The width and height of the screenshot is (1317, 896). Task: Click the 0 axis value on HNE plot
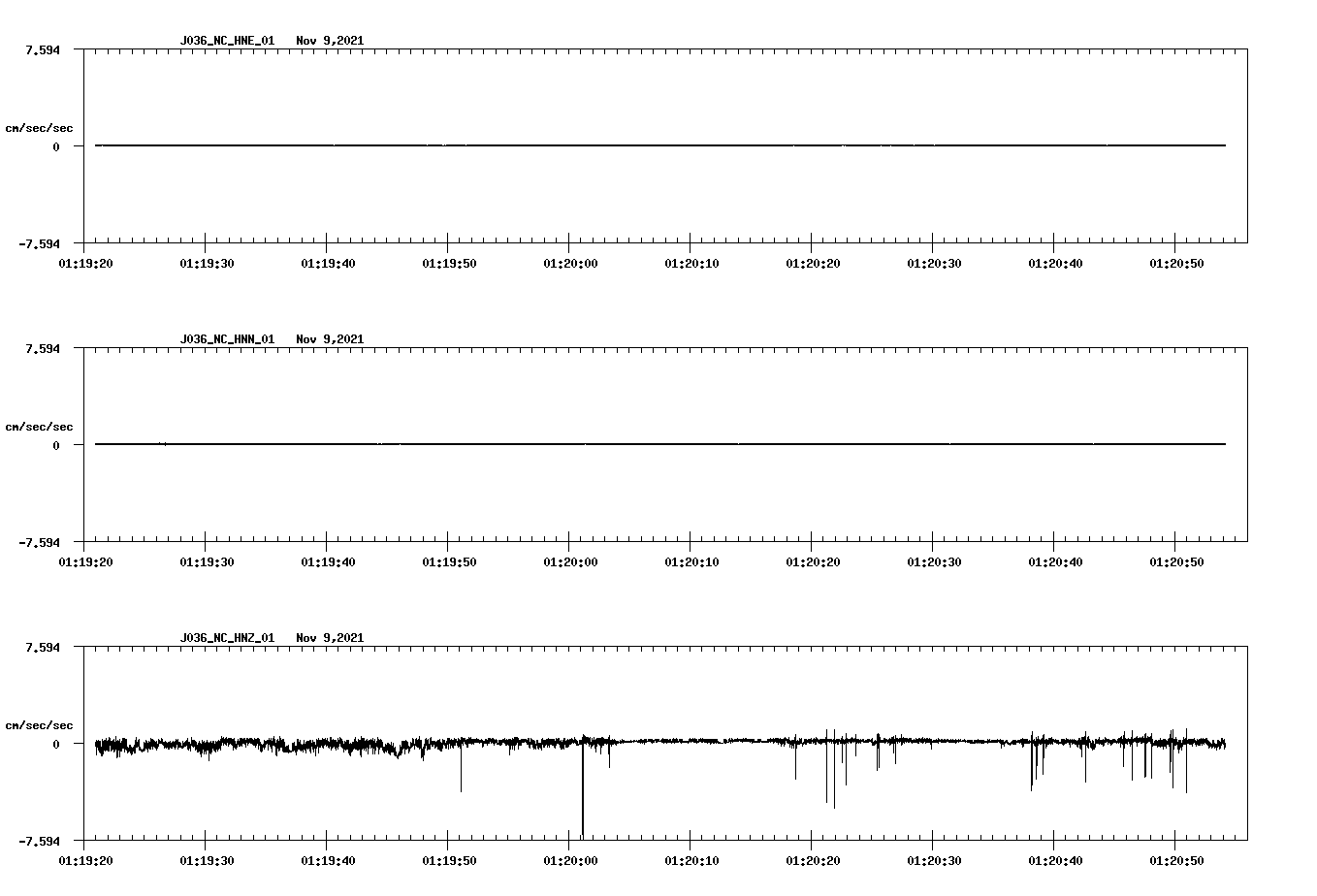coord(56,146)
